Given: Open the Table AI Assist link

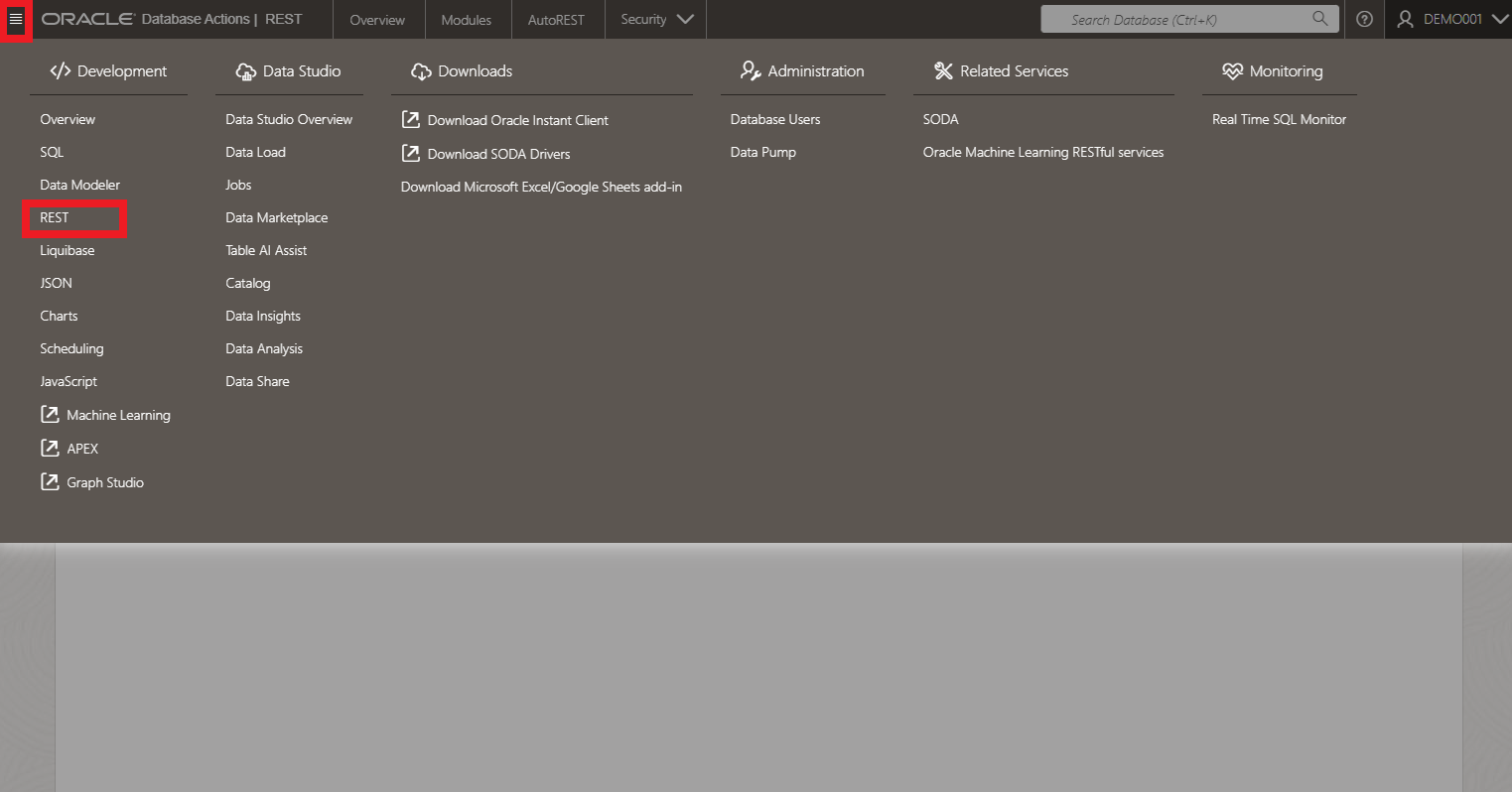Looking at the screenshot, I should (x=266, y=250).
